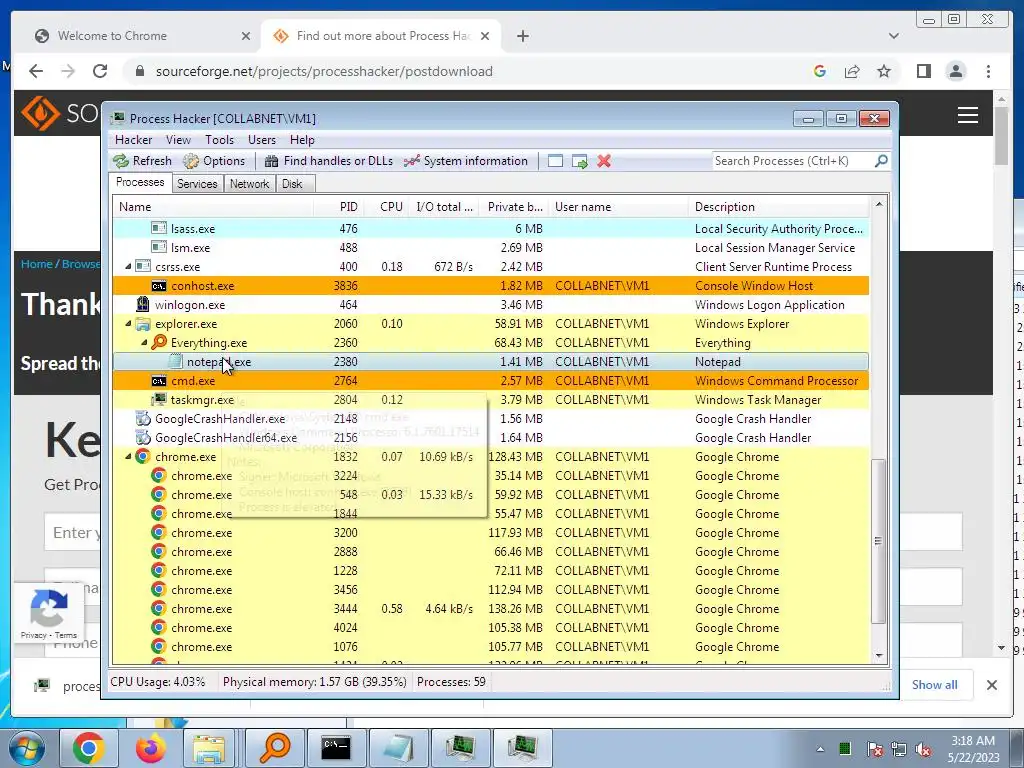Sort by the CPU column header

click(x=387, y=207)
